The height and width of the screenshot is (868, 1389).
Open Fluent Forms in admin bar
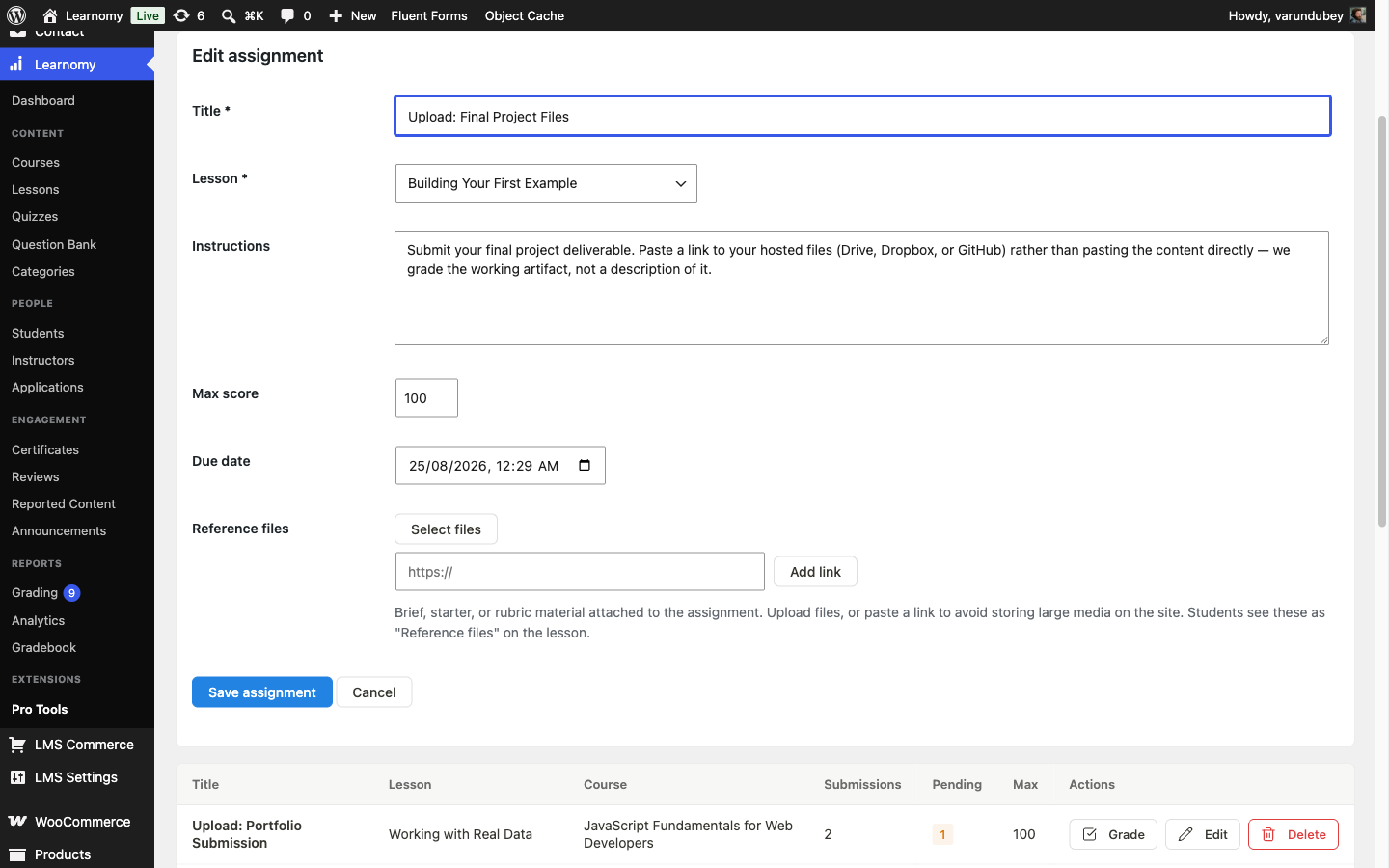[429, 15]
